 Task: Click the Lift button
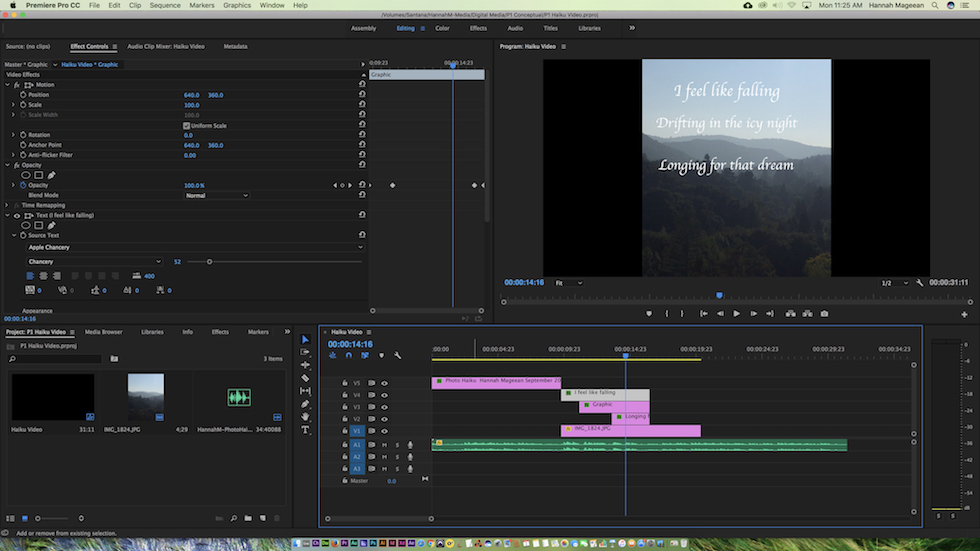point(791,314)
